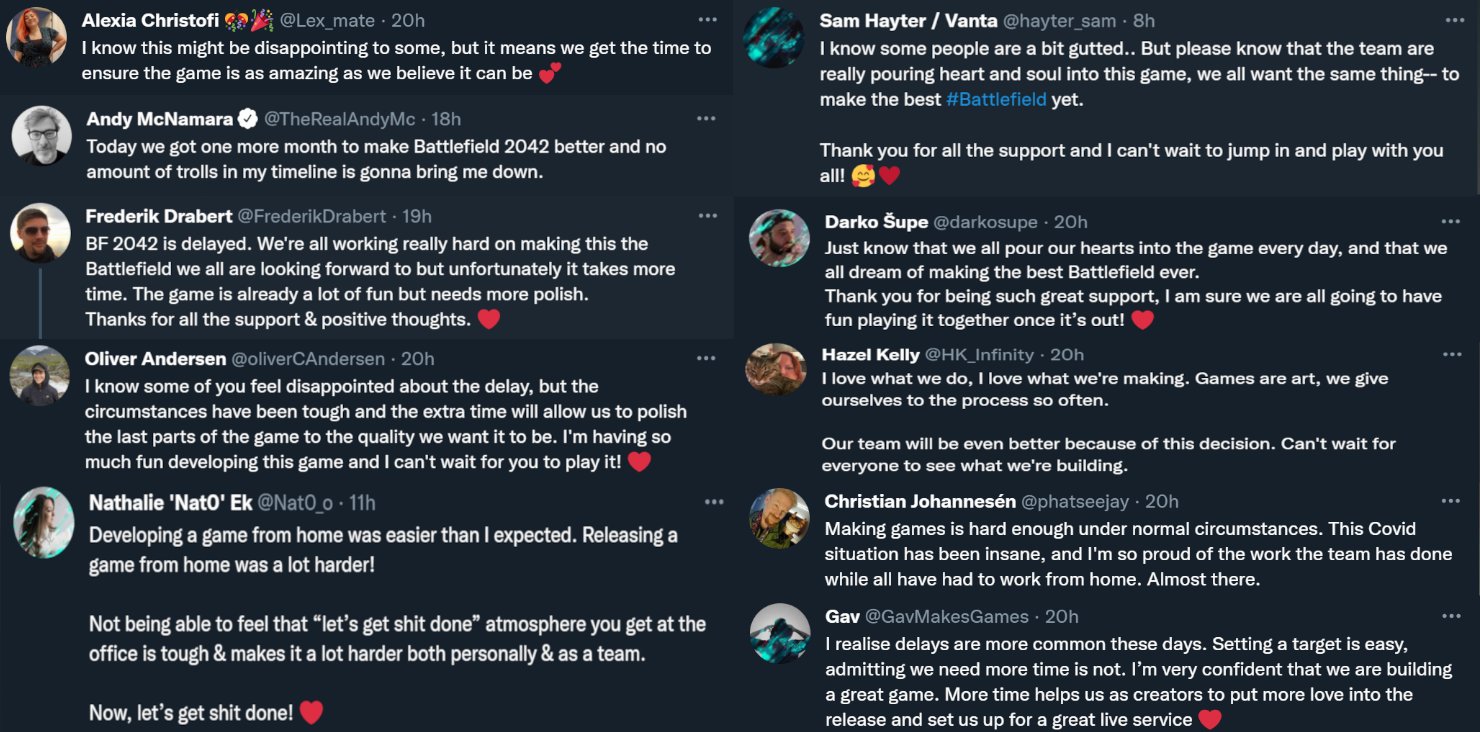Open more options on Sam Hayter's tweet

tap(1450, 20)
